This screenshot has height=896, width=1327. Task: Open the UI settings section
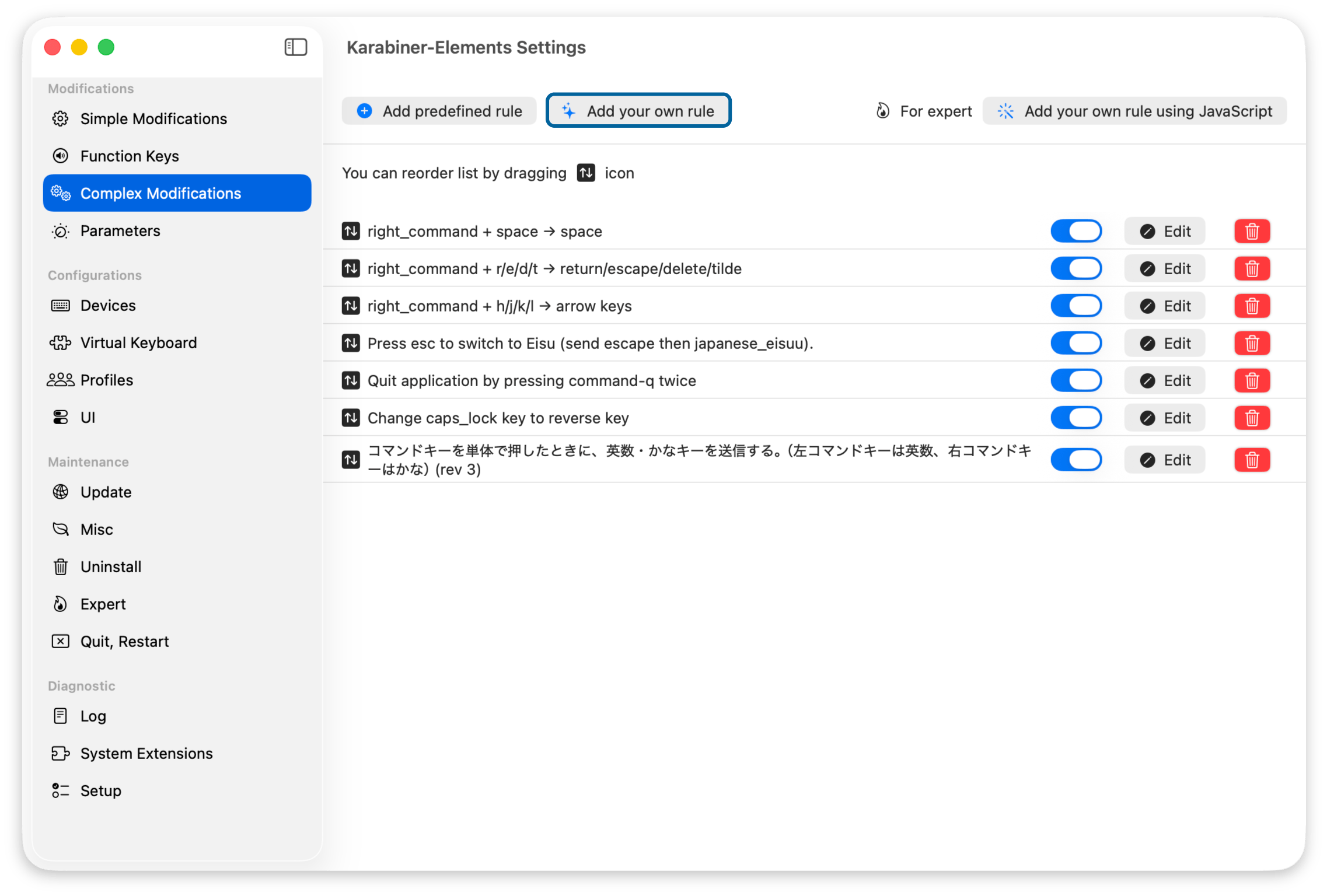tap(177, 417)
